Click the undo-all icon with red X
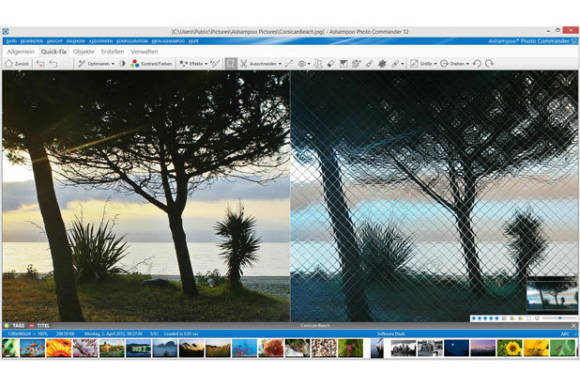 tap(40, 64)
